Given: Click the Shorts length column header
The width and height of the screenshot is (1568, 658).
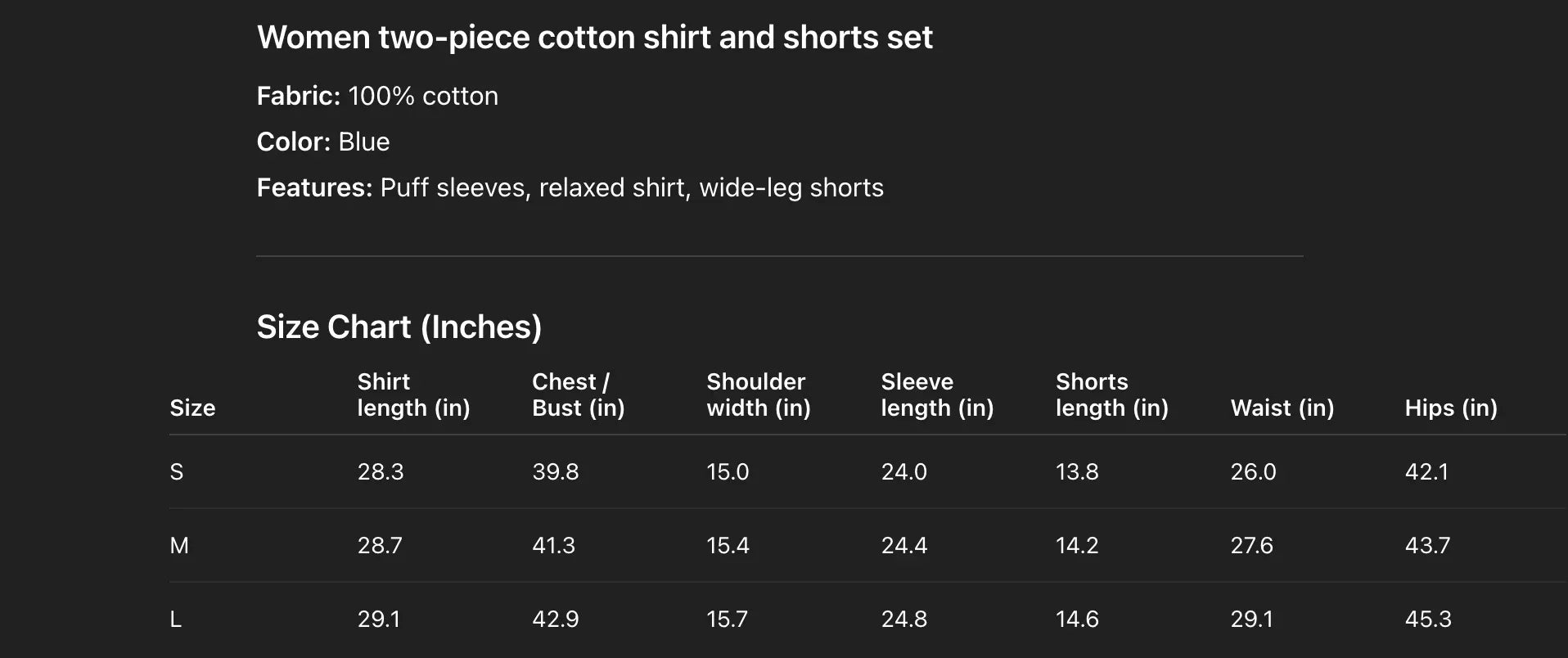Looking at the screenshot, I should point(1111,394).
